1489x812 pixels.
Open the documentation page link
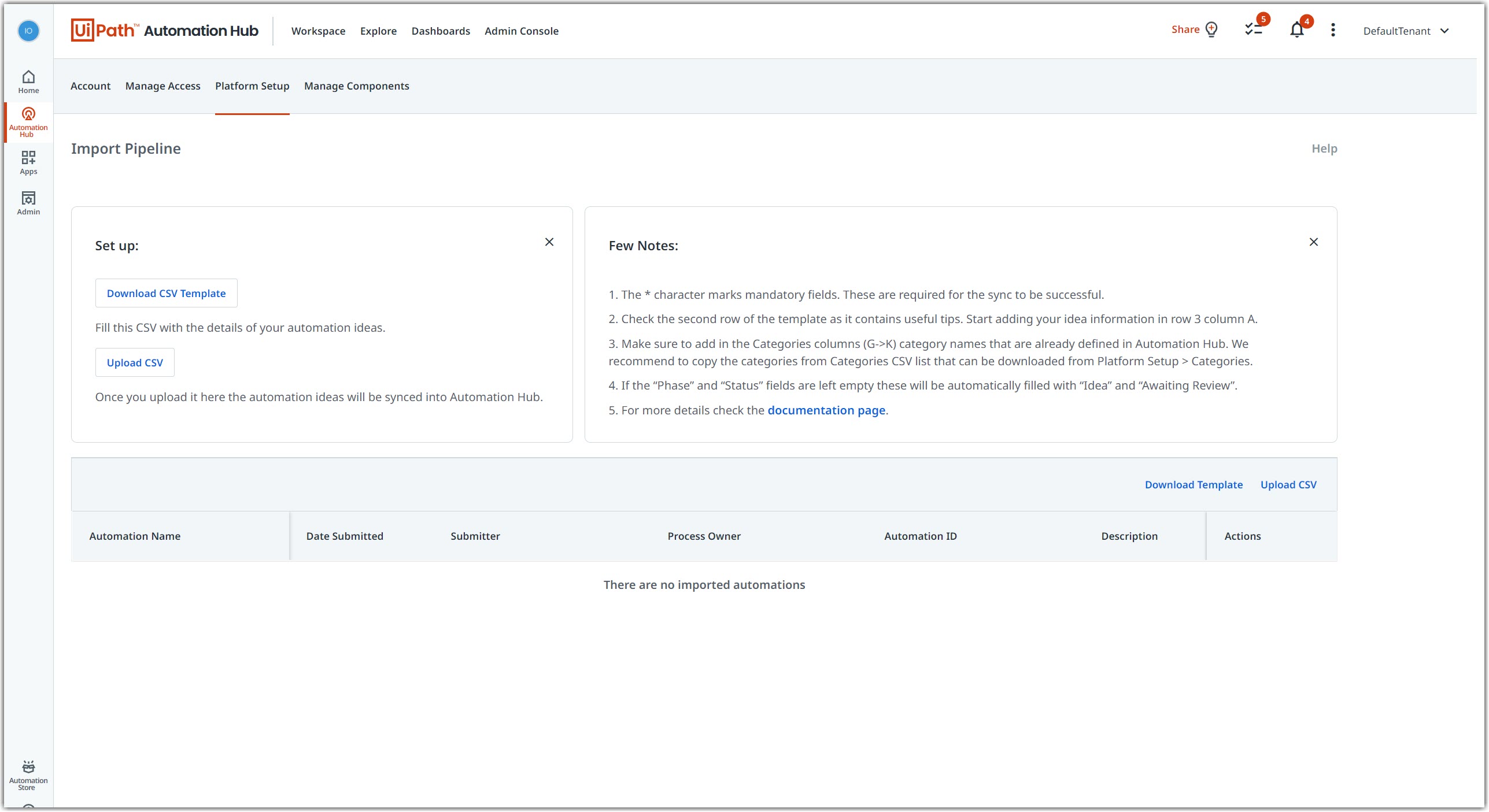826,409
